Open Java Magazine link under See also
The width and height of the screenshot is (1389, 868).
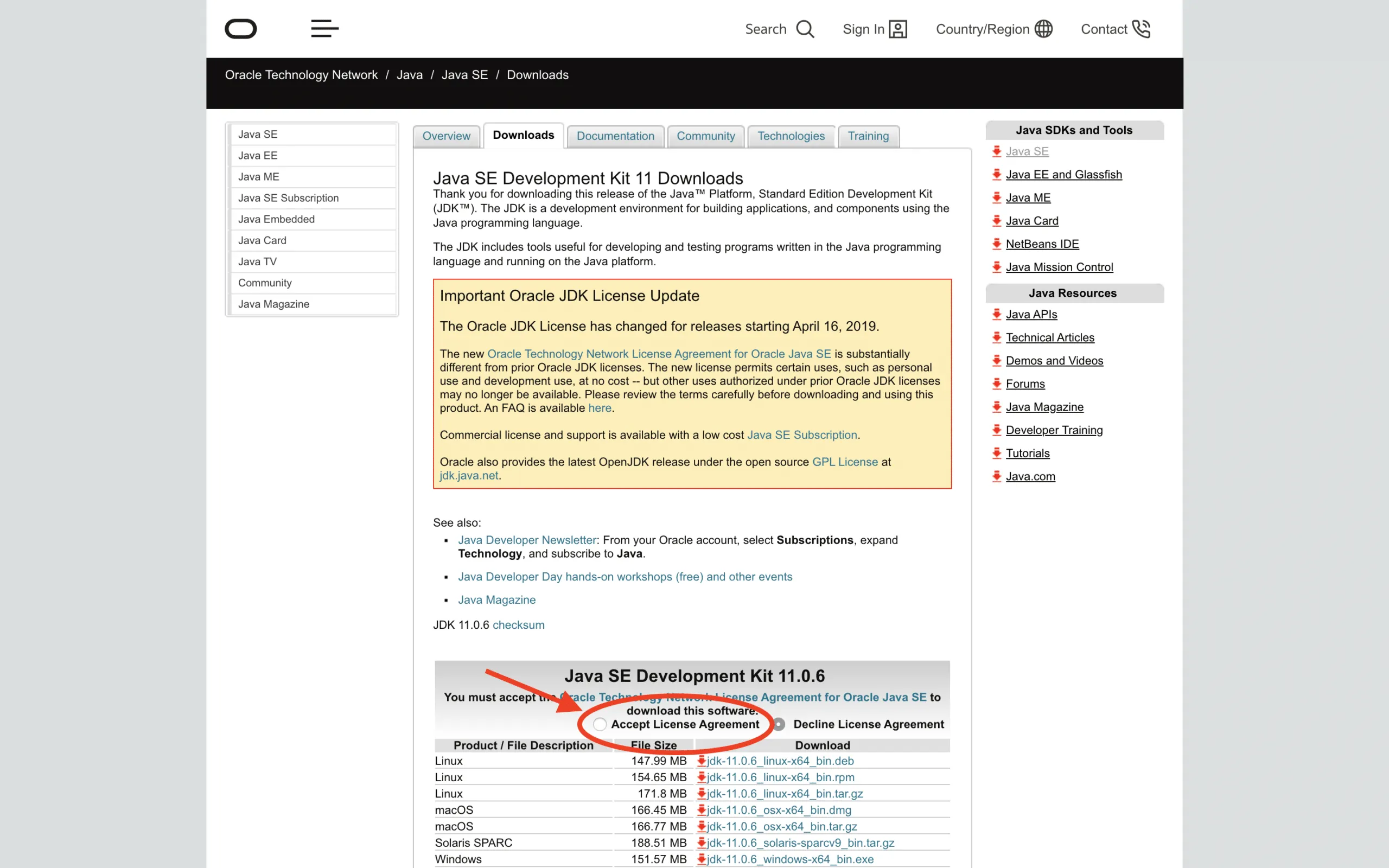coord(496,600)
